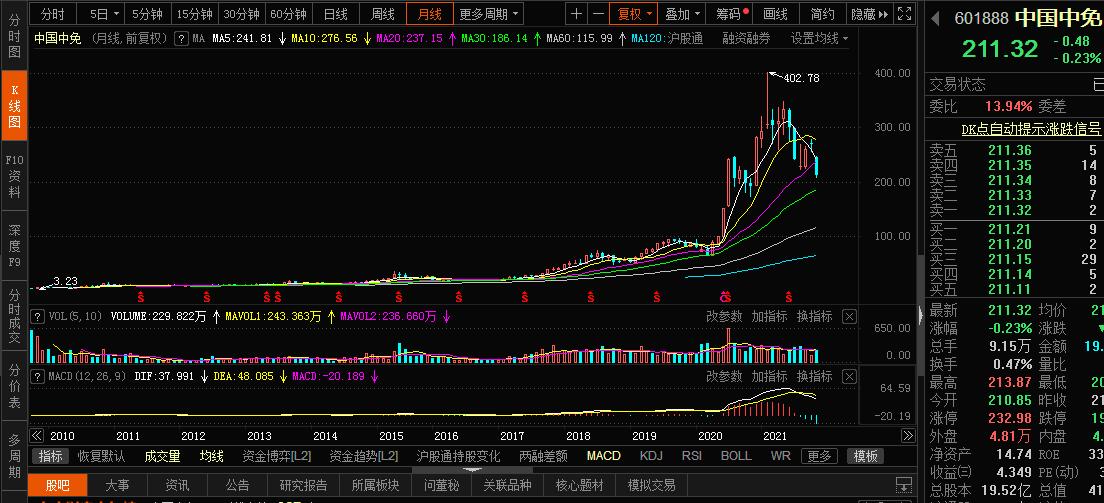
Task: Select the 15分钟 period
Action: point(194,13)
